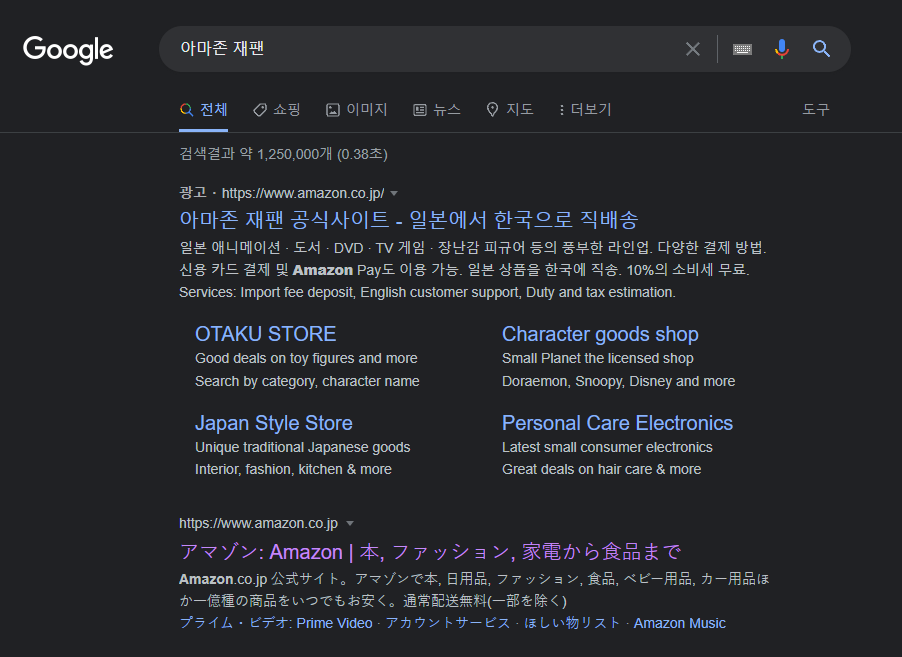Click organic result URL https://www.amazon.co.jp
The width and height of the screenshot is (902, 657).
pyautogui.click(x=258, y=524)
